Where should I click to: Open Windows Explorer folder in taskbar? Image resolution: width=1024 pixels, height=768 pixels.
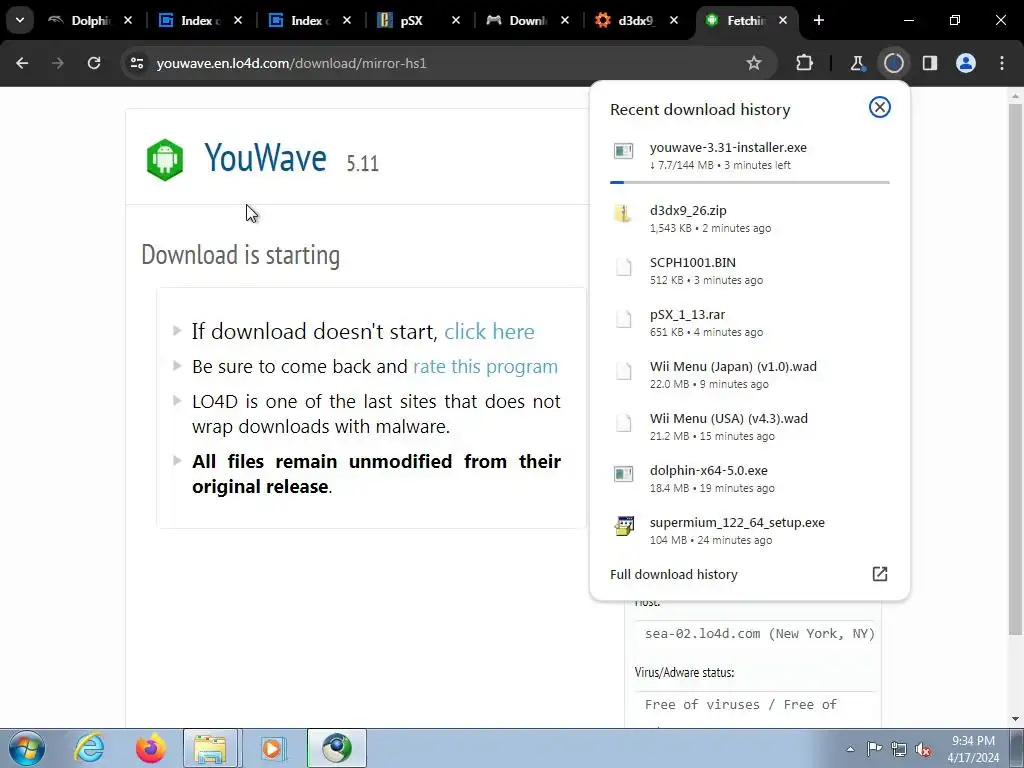tap(210, 748)
